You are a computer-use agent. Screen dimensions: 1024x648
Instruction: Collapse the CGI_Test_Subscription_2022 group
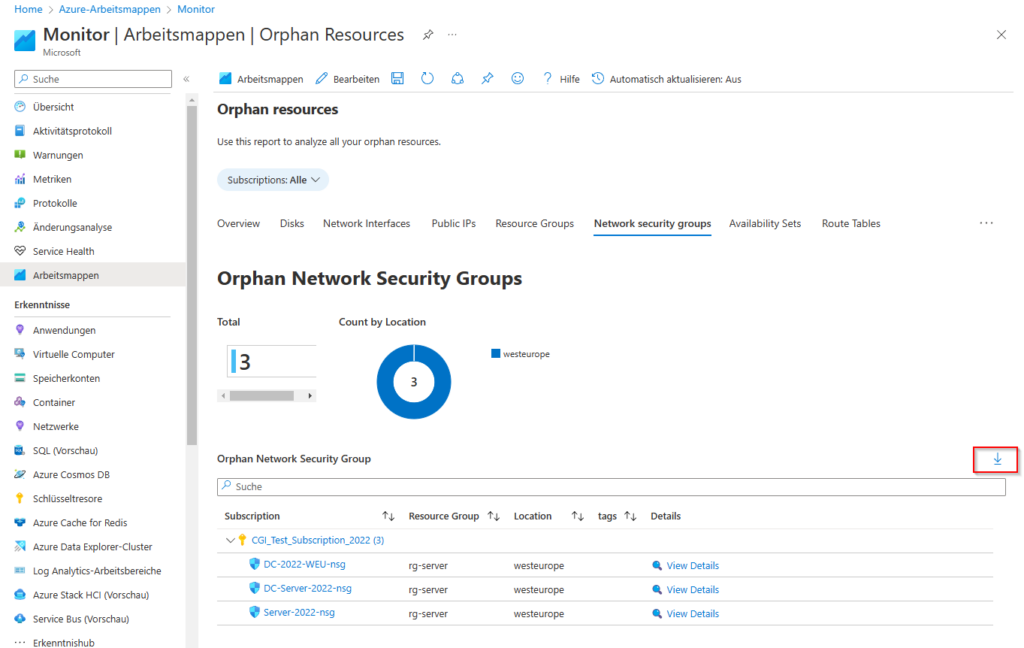tap(230, 540)
